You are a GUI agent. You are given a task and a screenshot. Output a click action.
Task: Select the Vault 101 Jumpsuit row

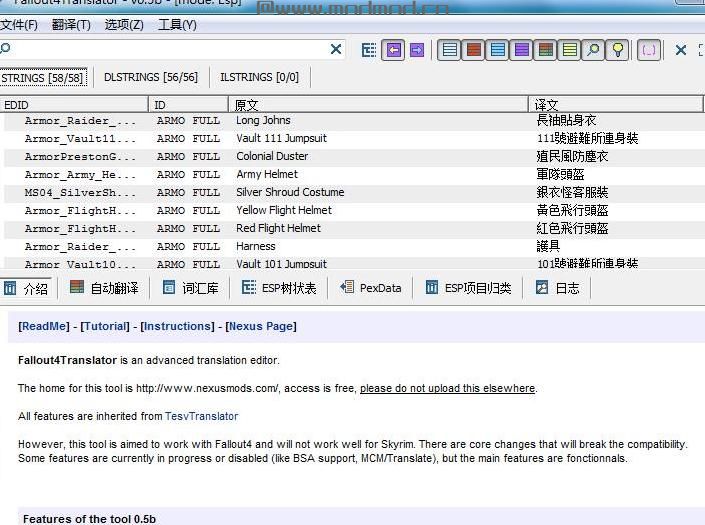point(354,263)
